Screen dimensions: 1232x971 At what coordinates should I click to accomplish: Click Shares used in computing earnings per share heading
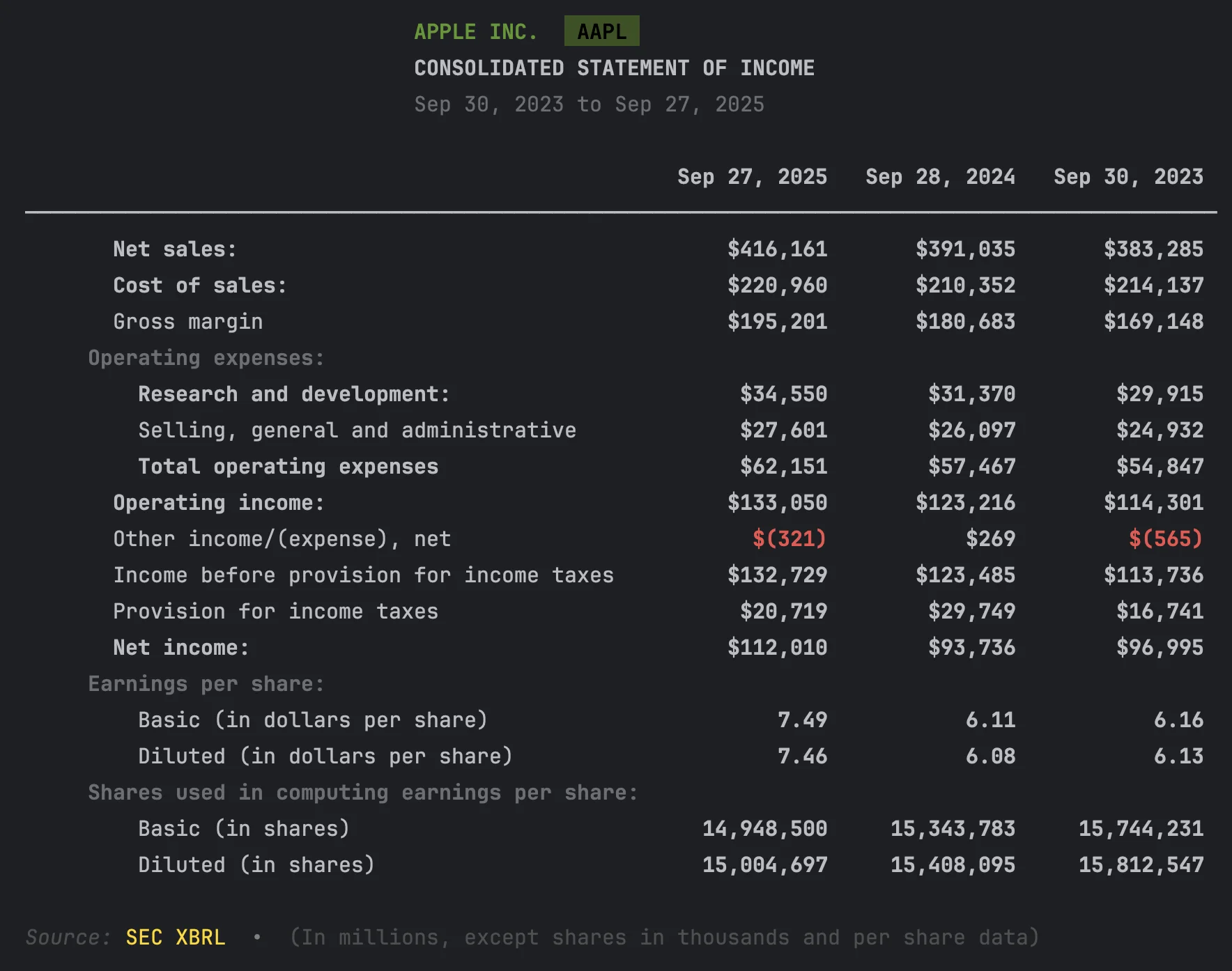click(363, 793)
